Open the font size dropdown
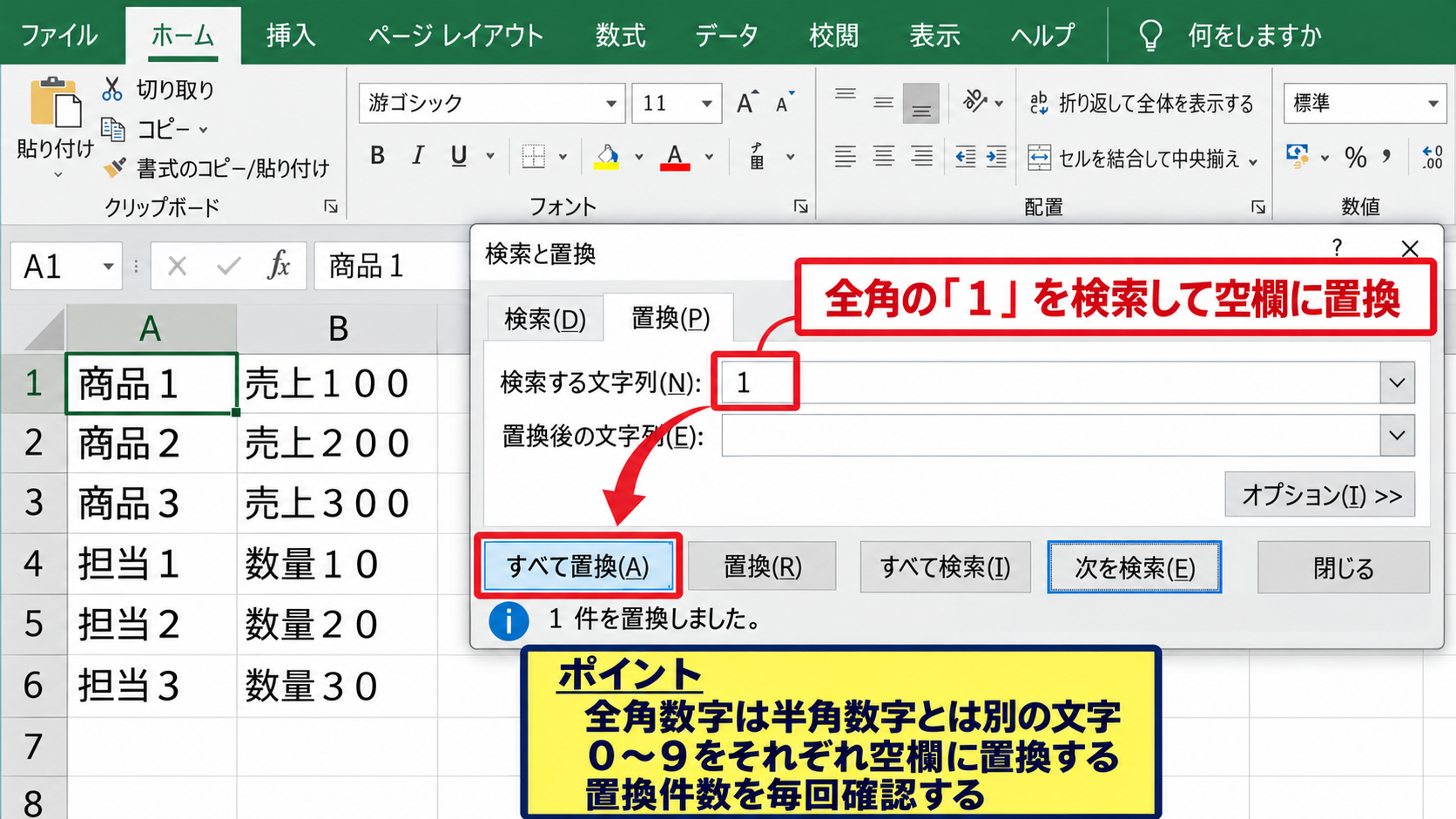The height and width of the screenshot is (819, 1456). [707, 104]
